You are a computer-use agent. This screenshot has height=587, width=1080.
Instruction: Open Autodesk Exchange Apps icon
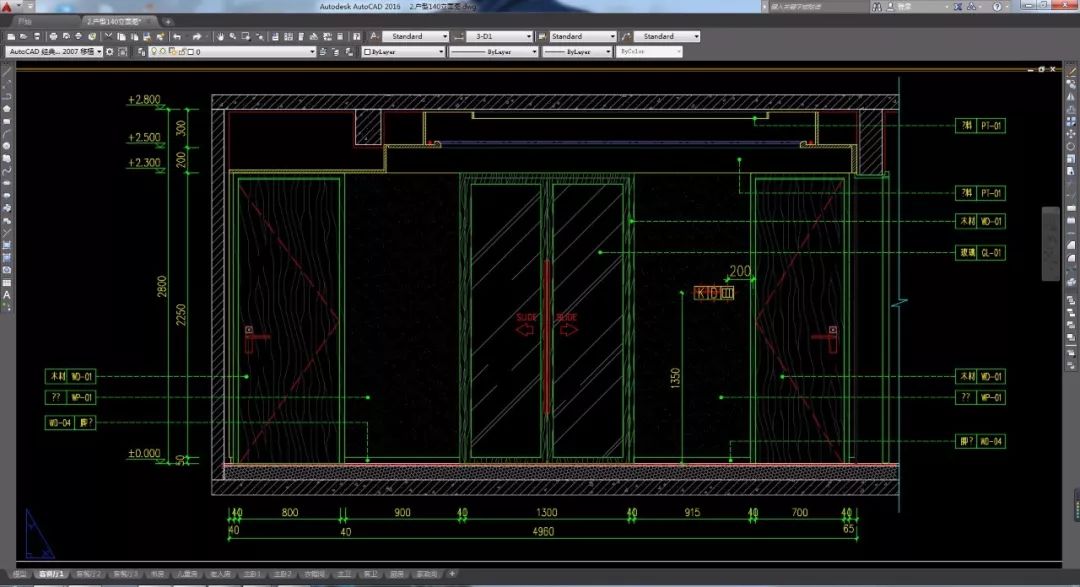coord(960,7)
